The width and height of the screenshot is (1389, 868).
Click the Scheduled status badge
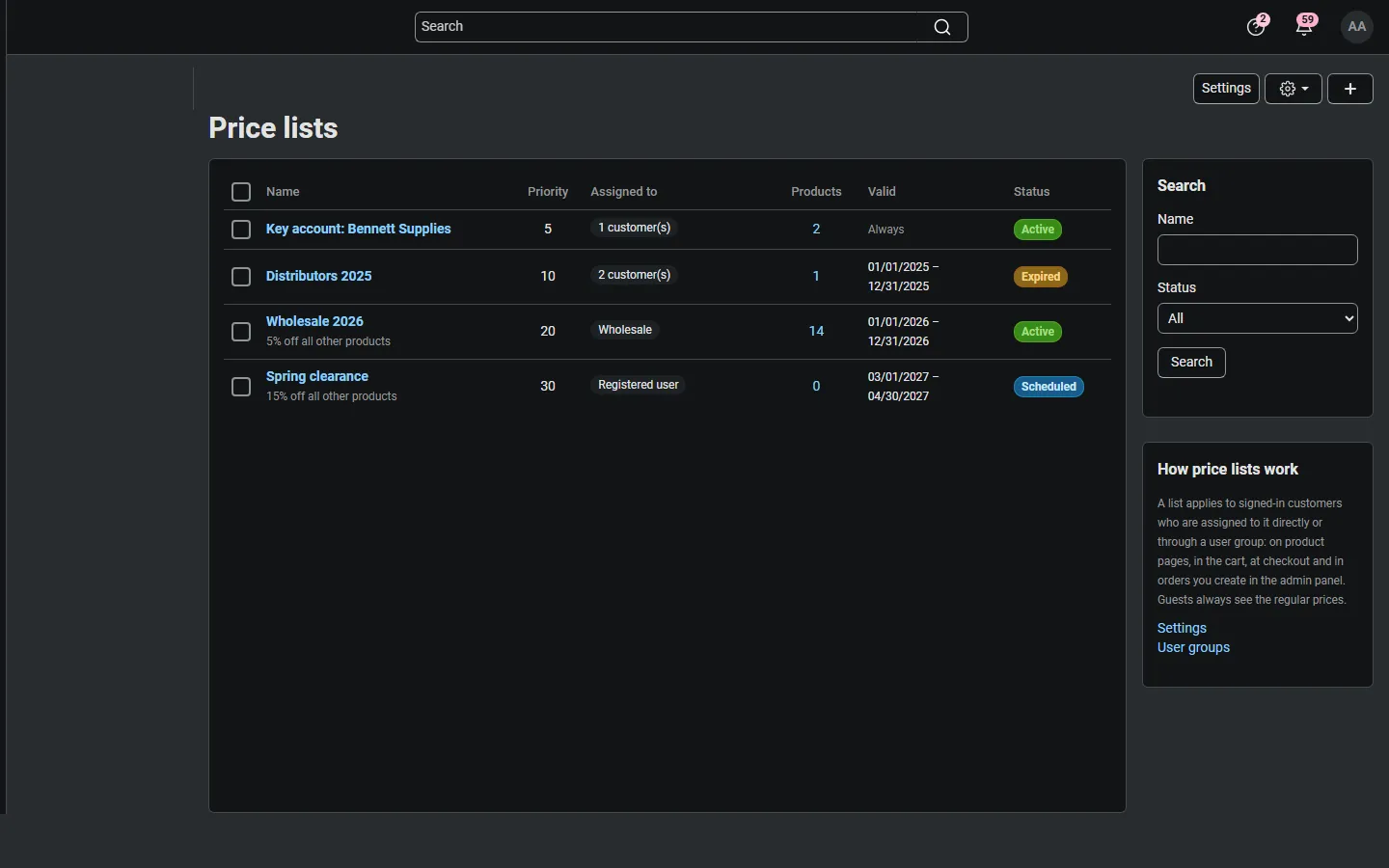tap(1049, 387)
